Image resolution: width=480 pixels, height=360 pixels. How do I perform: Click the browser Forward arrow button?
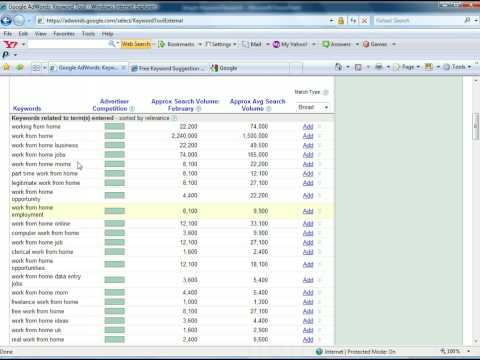click(19, 21)
